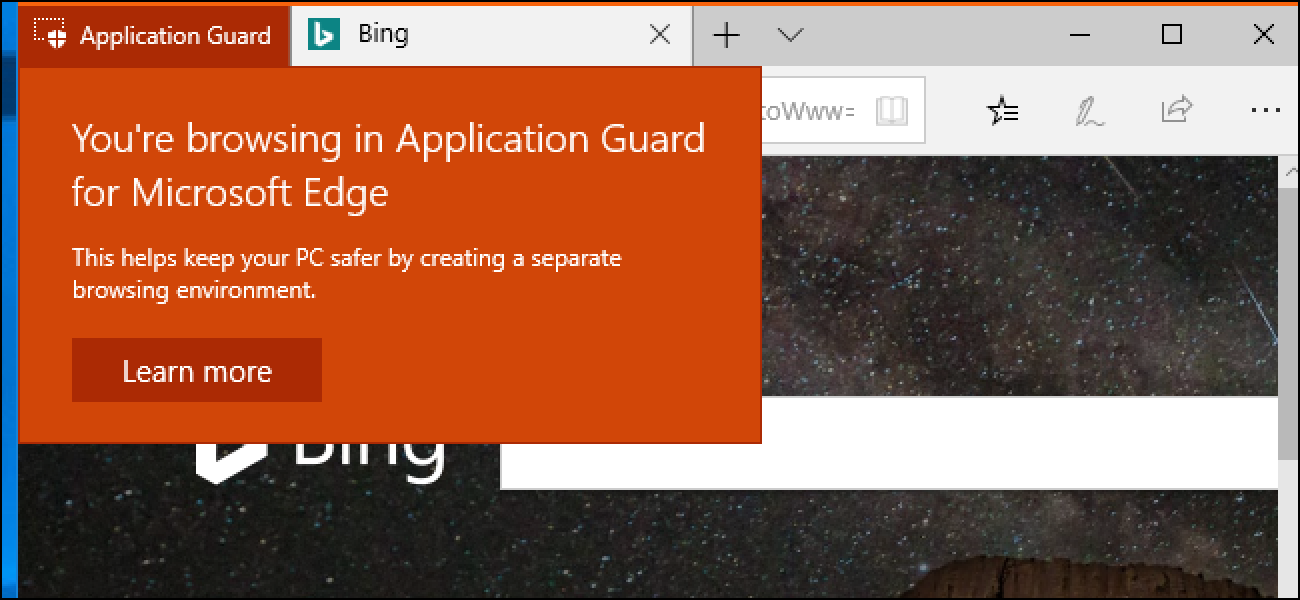The height and width of the screenshot is (600, 1300).
Task: Click the address bar URL field
Action: [843, 111]
